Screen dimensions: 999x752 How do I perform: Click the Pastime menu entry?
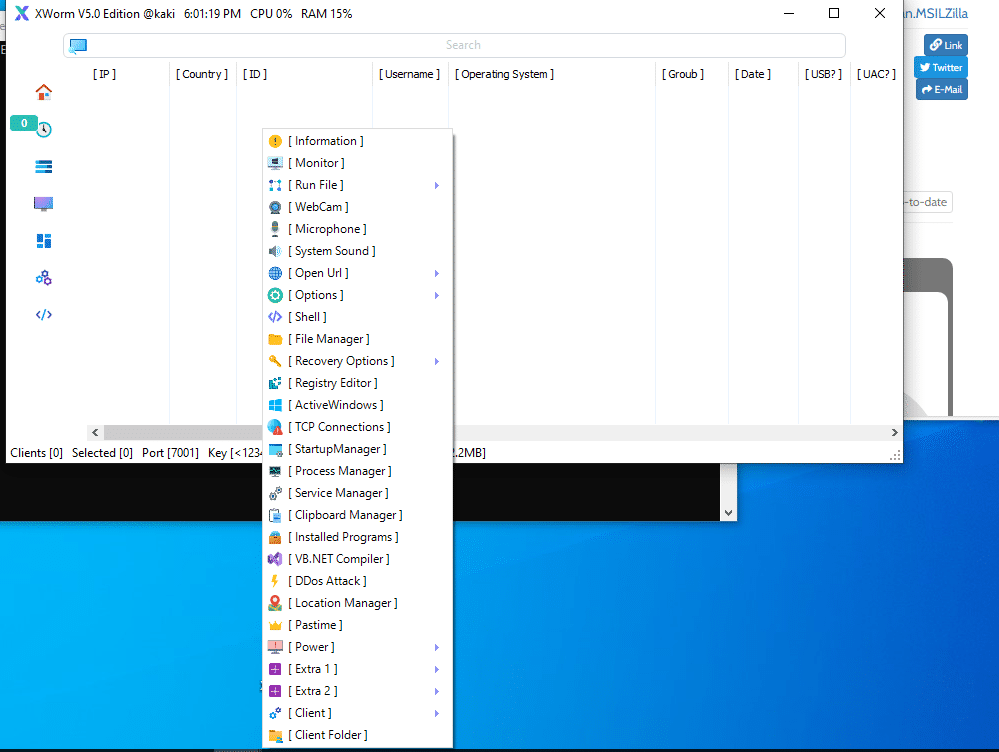(x=357, y=625)
